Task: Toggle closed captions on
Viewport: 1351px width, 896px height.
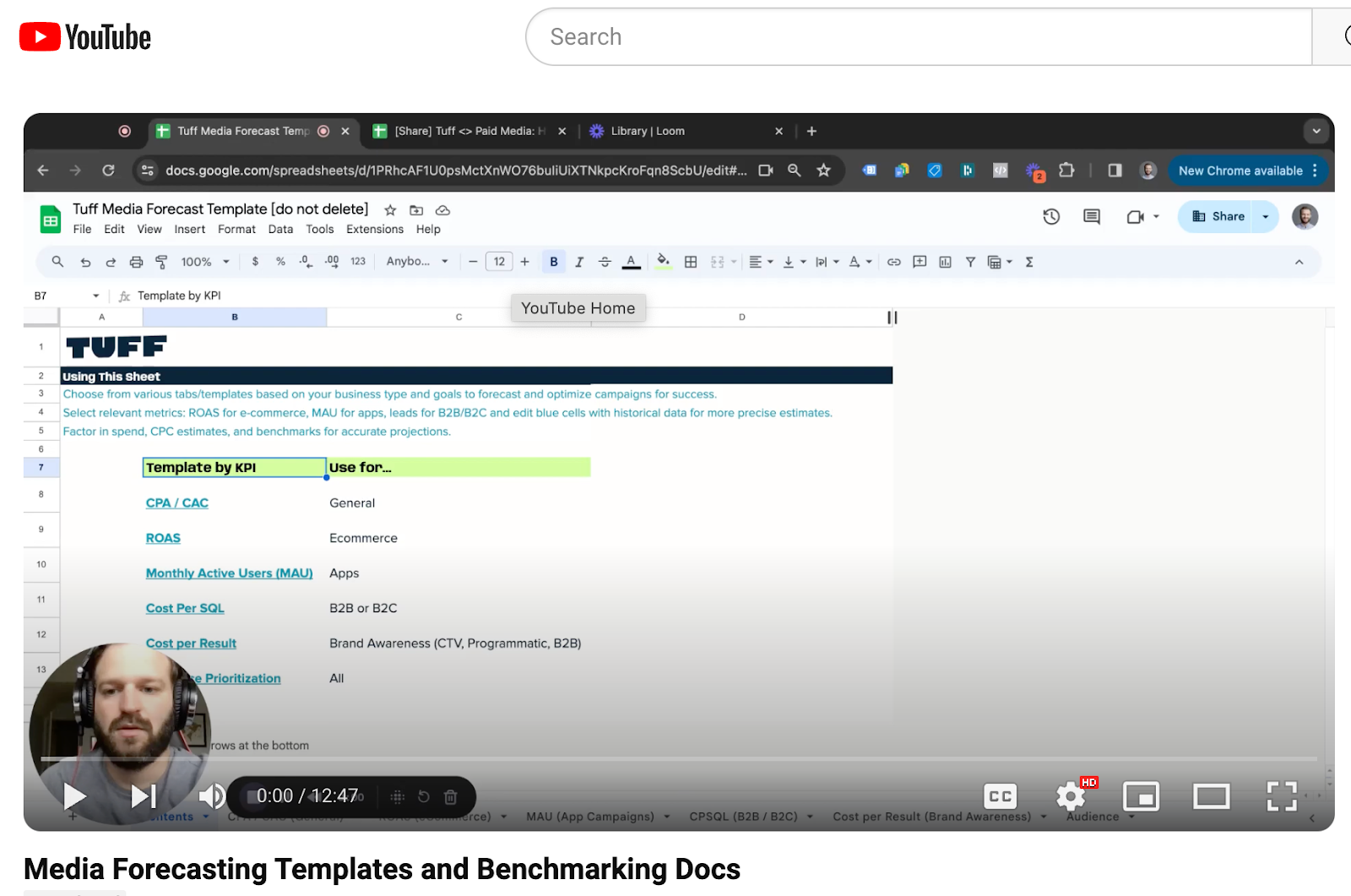Action: pyautogui.click(x=1001, y=796)
